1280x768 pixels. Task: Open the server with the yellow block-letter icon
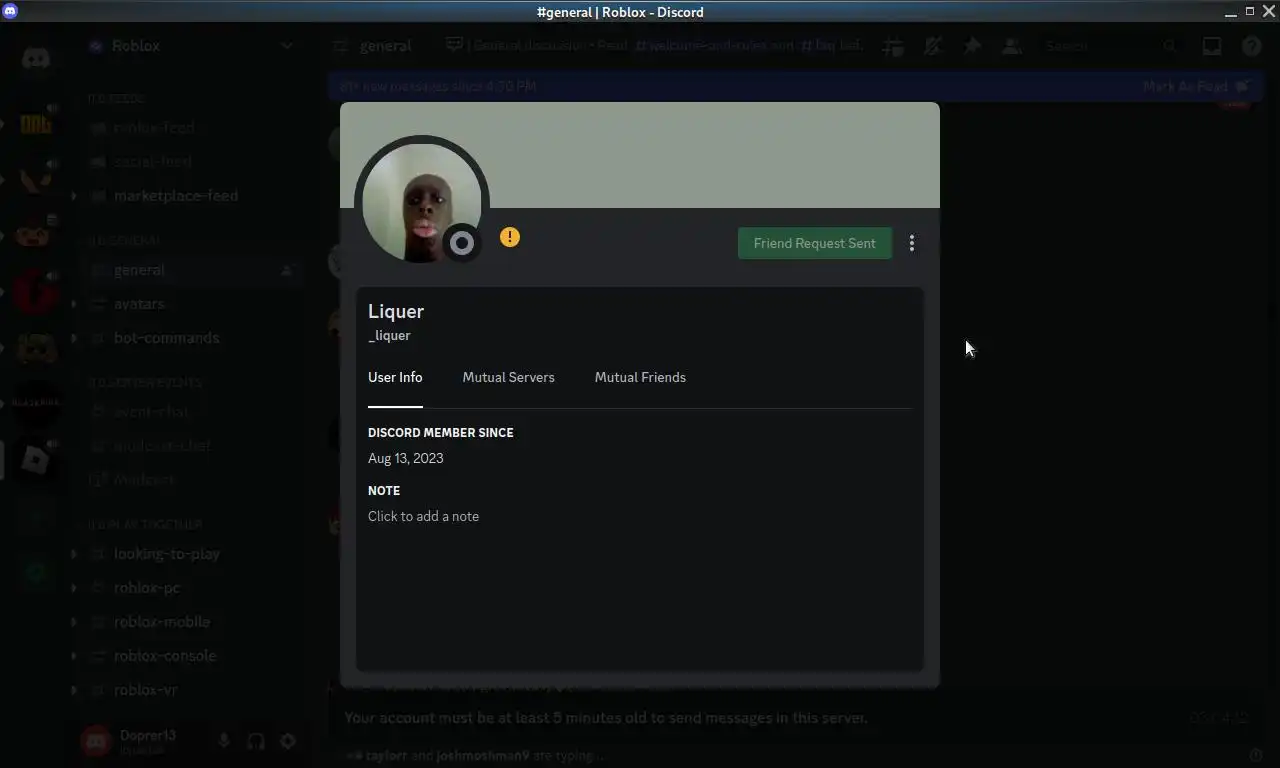pos(36,124)
